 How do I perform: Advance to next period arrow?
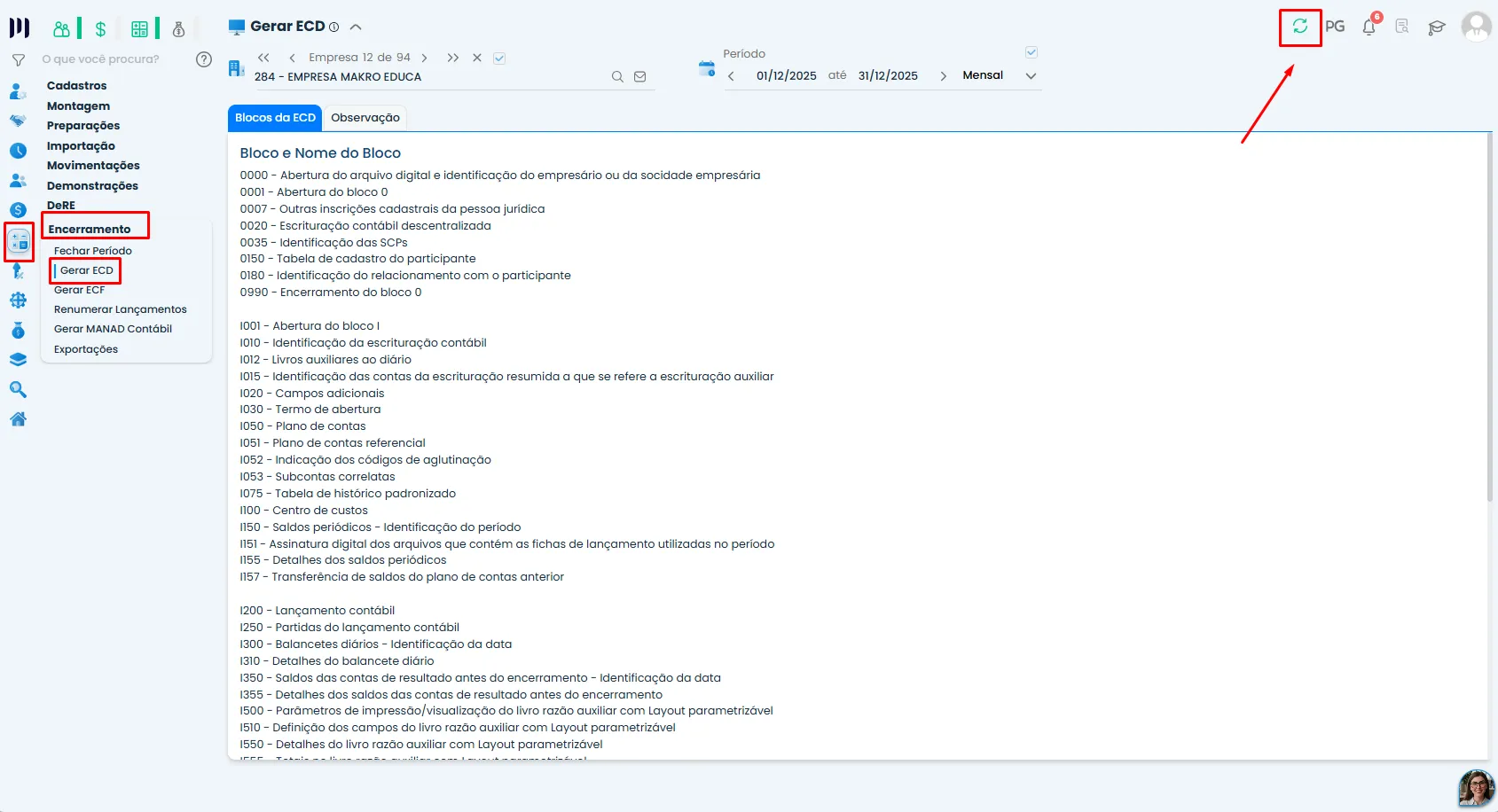point(943,76)
